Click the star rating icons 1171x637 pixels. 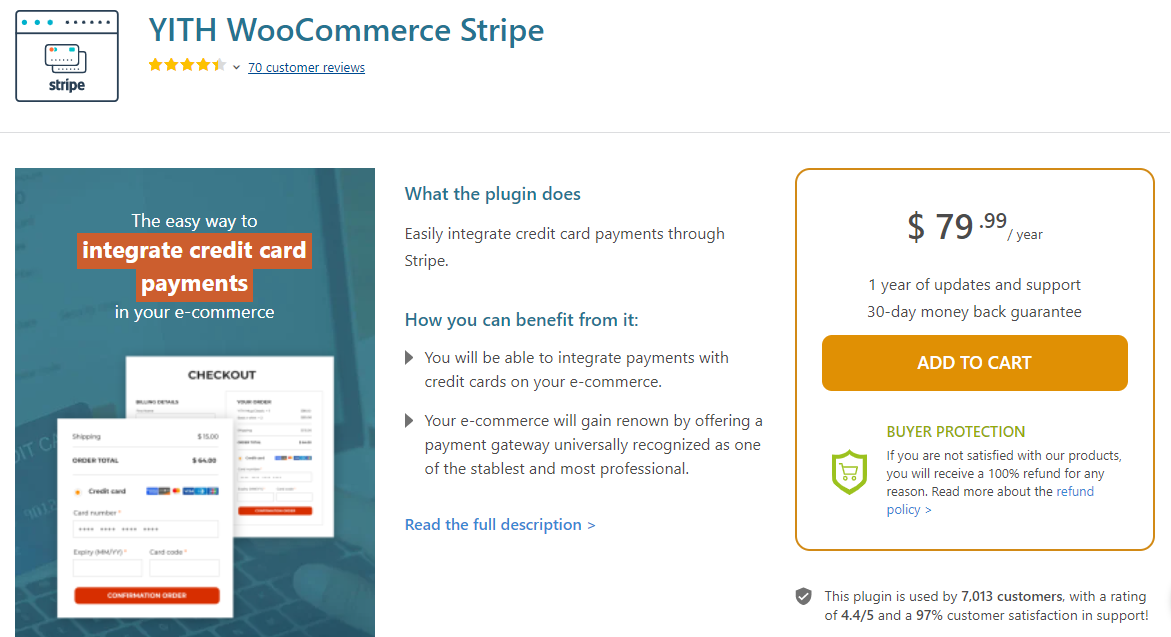pos(187,65)
